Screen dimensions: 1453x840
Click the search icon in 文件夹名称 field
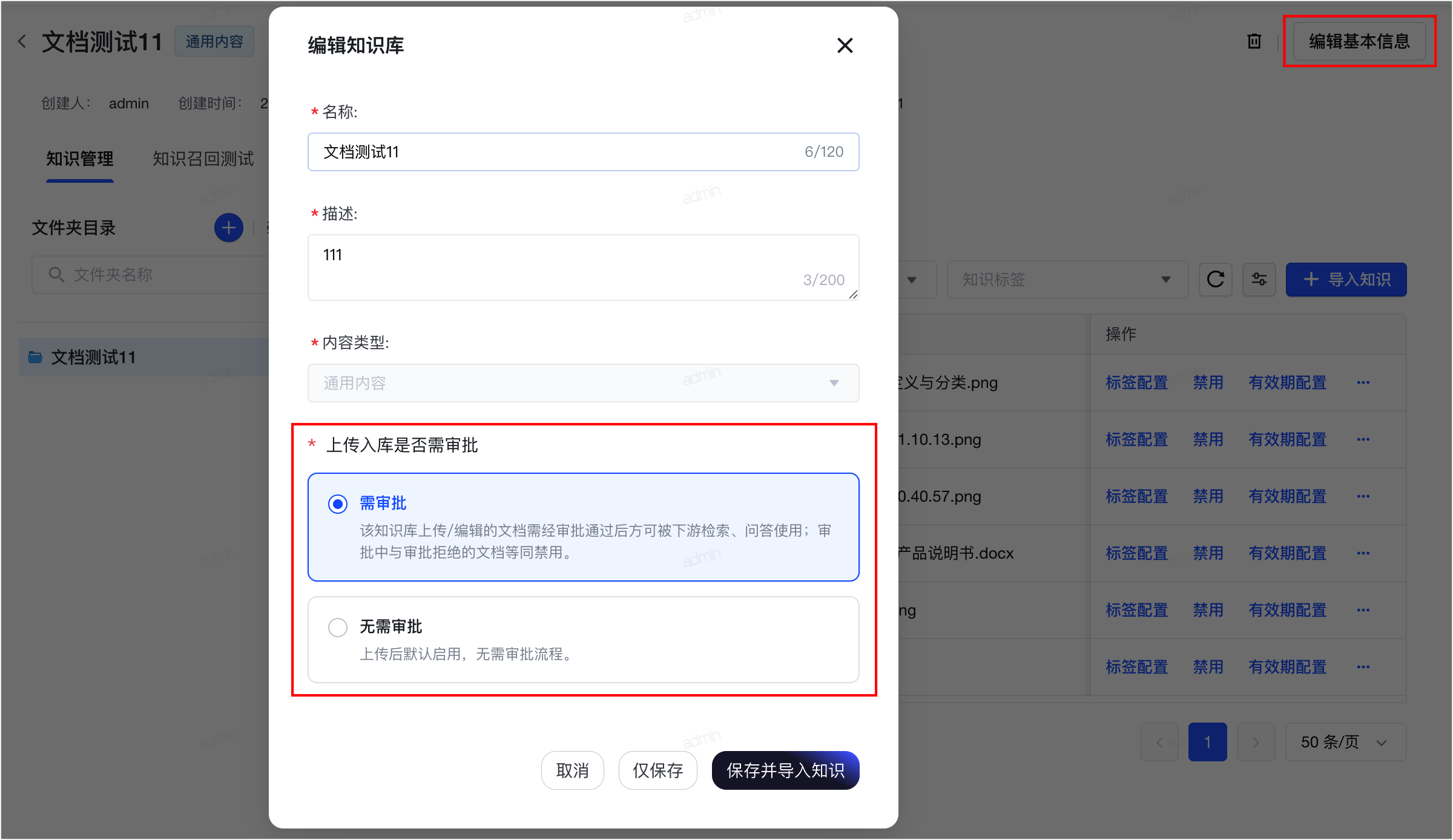point(56,275)
